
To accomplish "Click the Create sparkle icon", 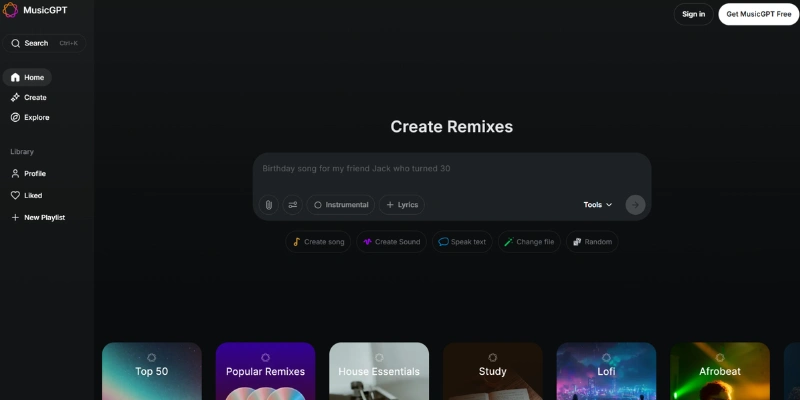I will point(15,97).
